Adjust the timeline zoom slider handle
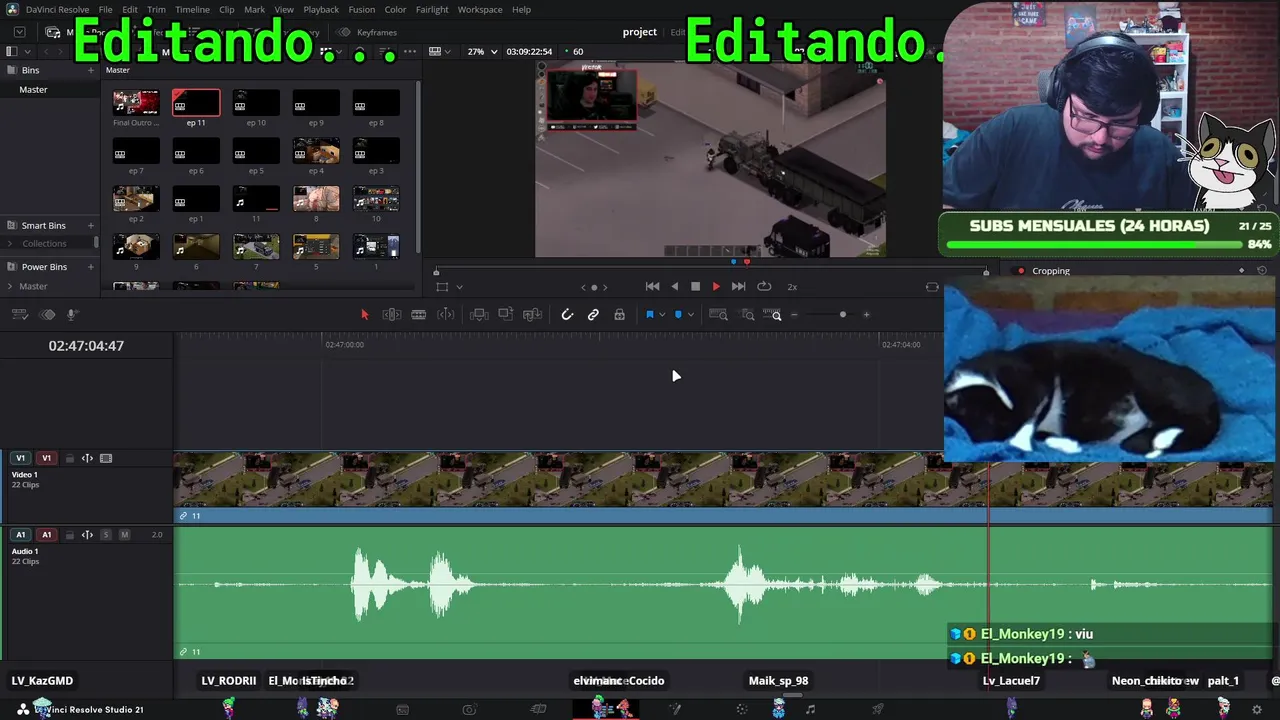The height and width of the screenshot is (720, 1280). coord(843,315)
